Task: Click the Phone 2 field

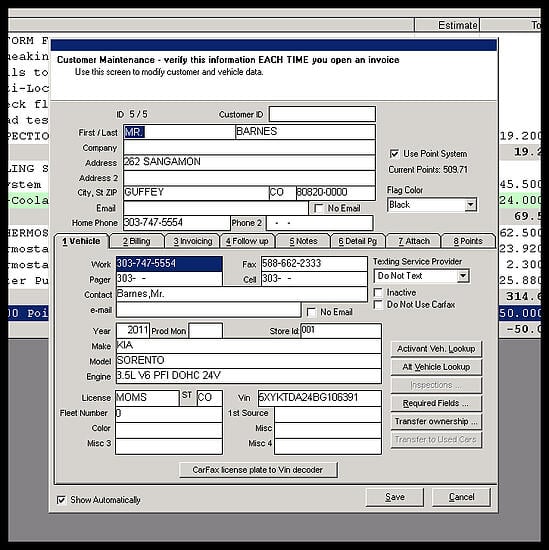Action: click(320, 223)
